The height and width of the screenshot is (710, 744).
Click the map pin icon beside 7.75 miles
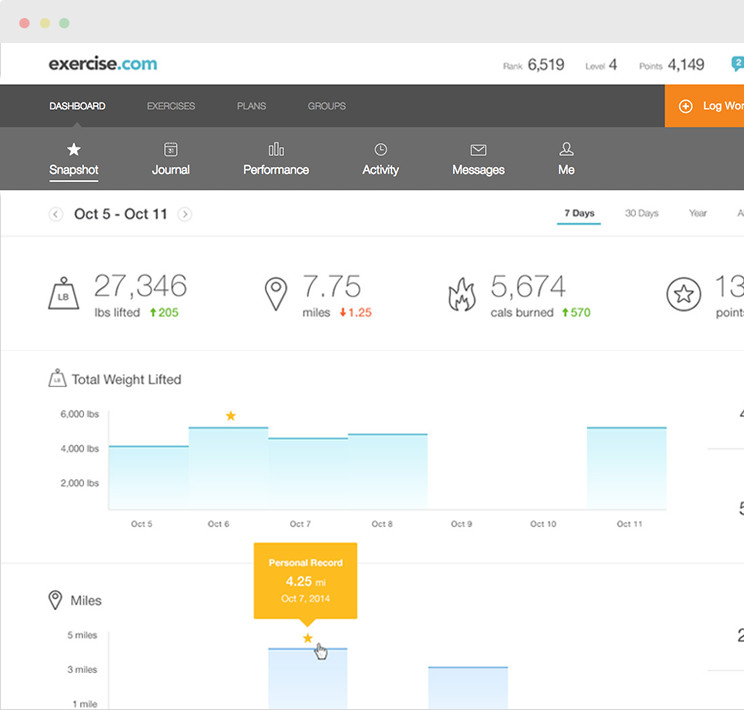276,294
